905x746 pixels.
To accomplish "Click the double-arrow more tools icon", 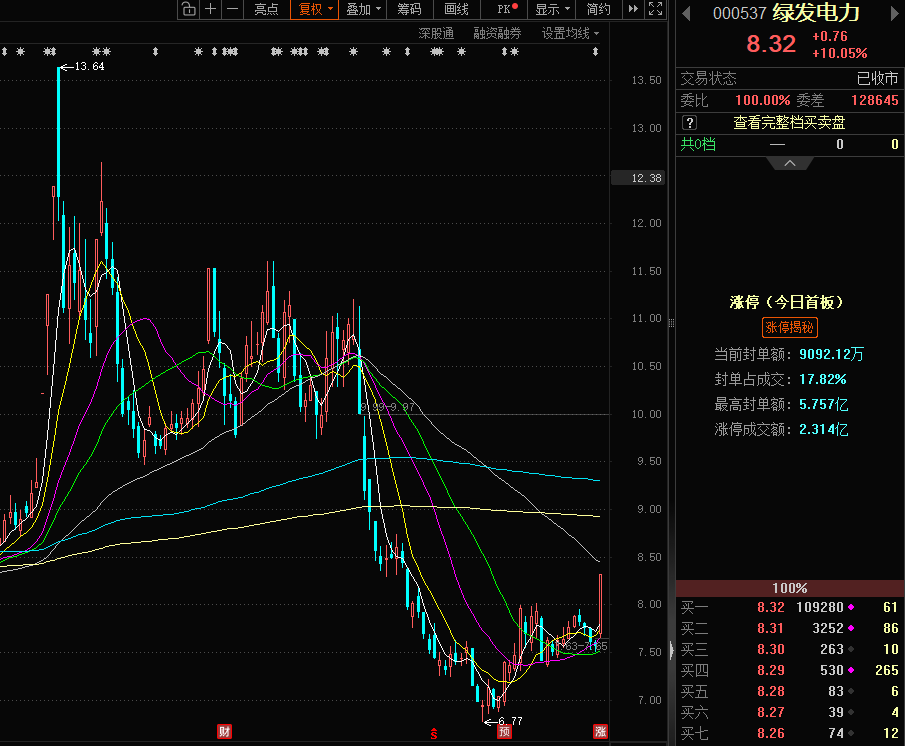I will (633, 9).
